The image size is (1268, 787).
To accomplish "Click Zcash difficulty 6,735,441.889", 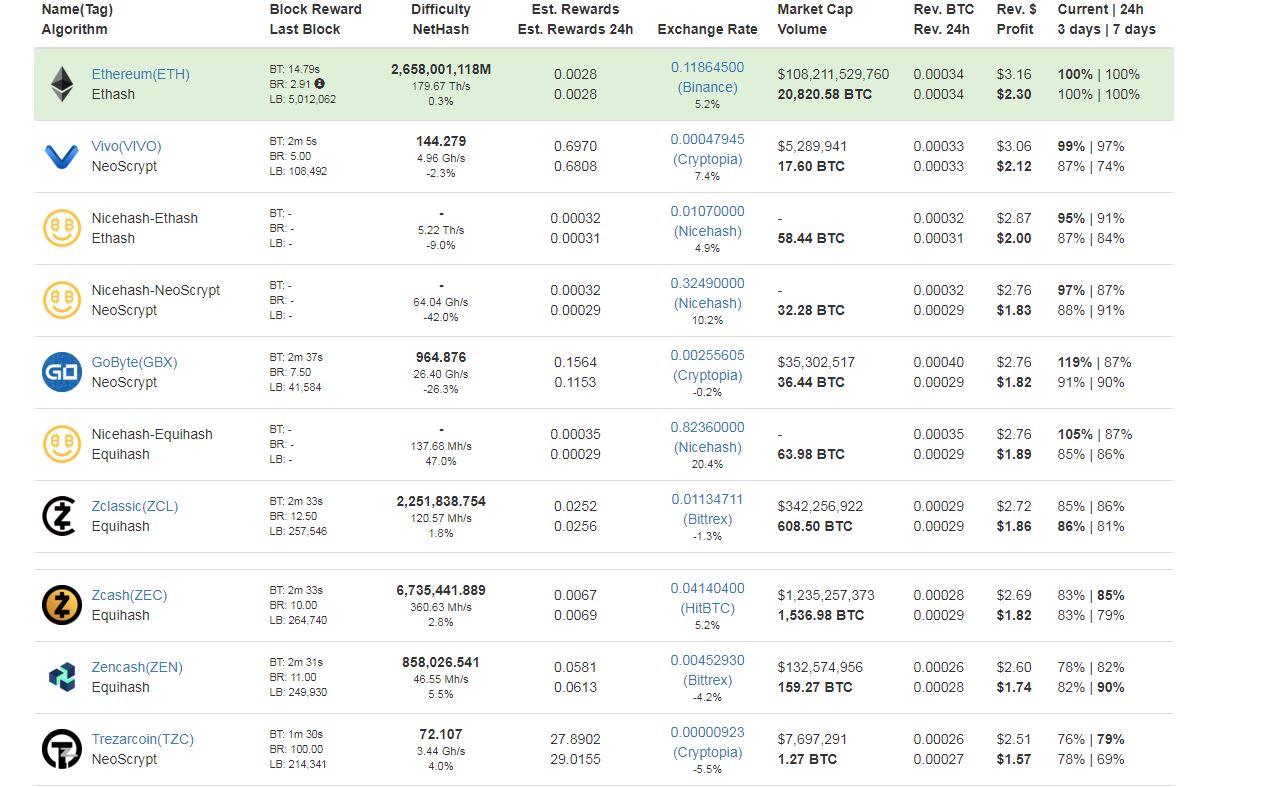I will [x=441, y=590].
